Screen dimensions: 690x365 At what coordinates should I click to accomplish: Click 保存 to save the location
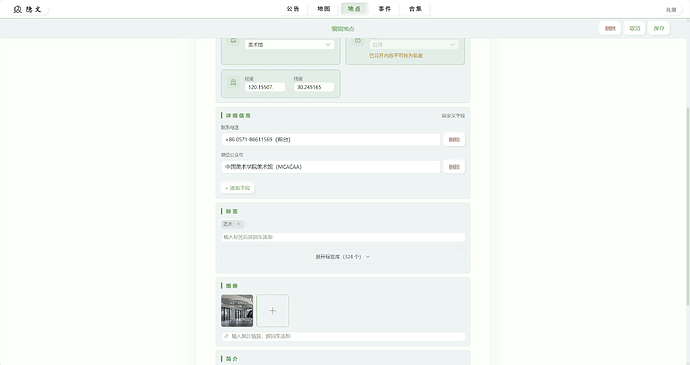tap(659, 28)
